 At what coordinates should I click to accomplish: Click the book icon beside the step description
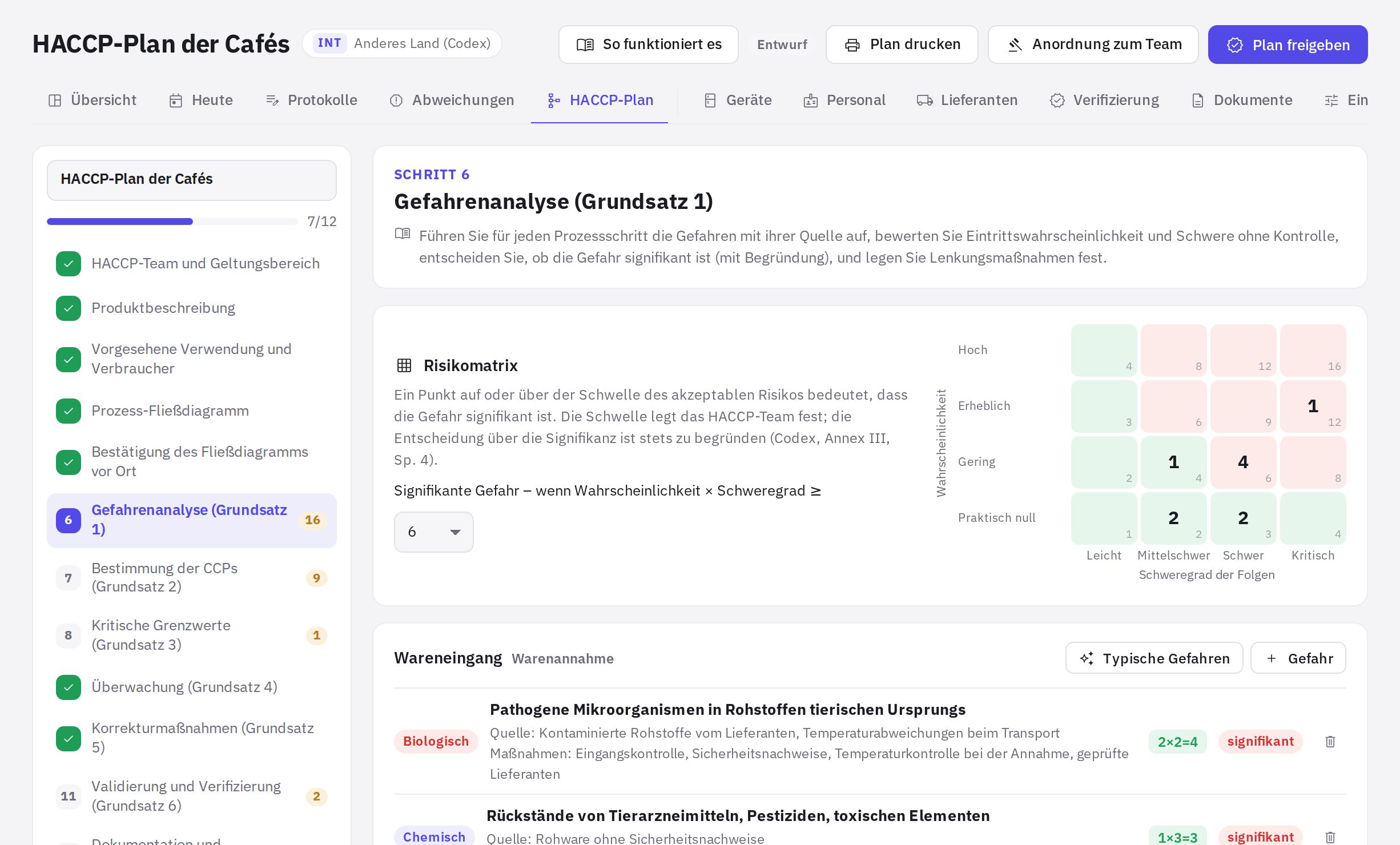tap(403, 234)
